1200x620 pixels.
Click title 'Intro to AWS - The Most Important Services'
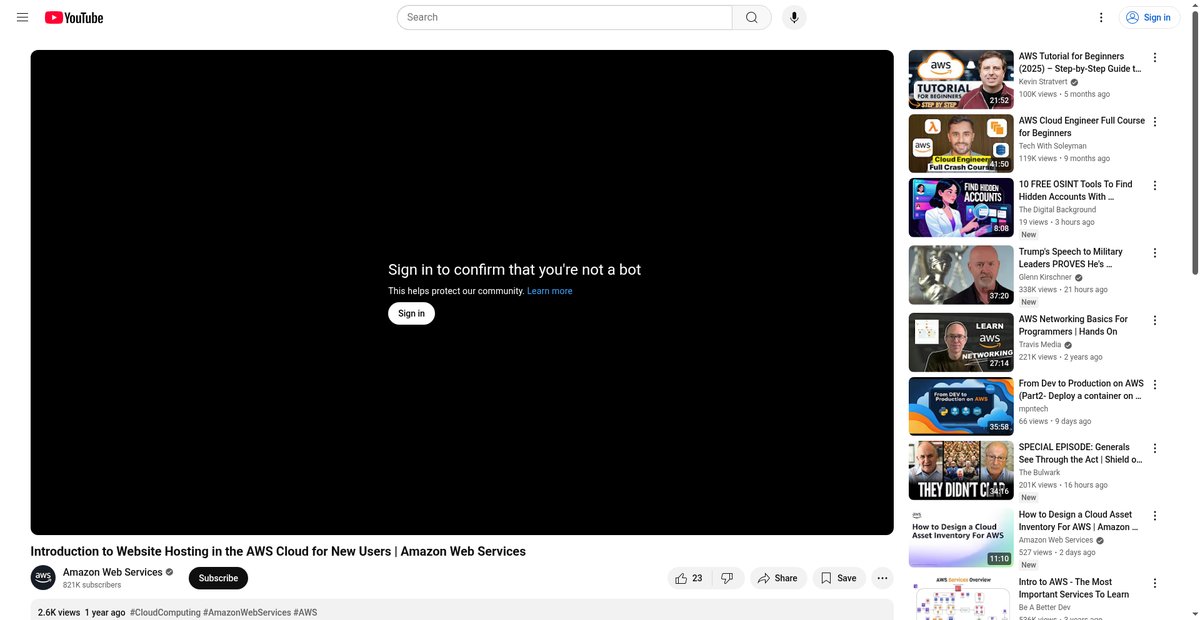pyautogui.click(x=1074, y=588)
